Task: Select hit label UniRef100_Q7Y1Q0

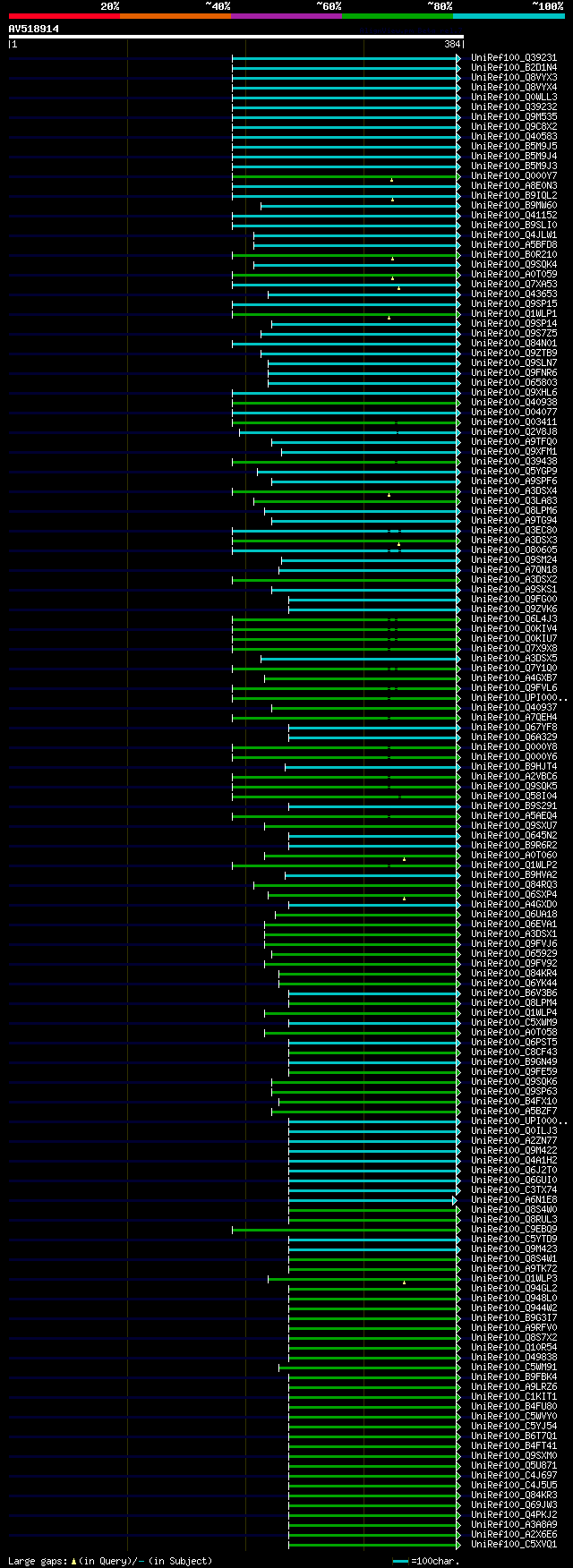Action: tap(514, 669)
